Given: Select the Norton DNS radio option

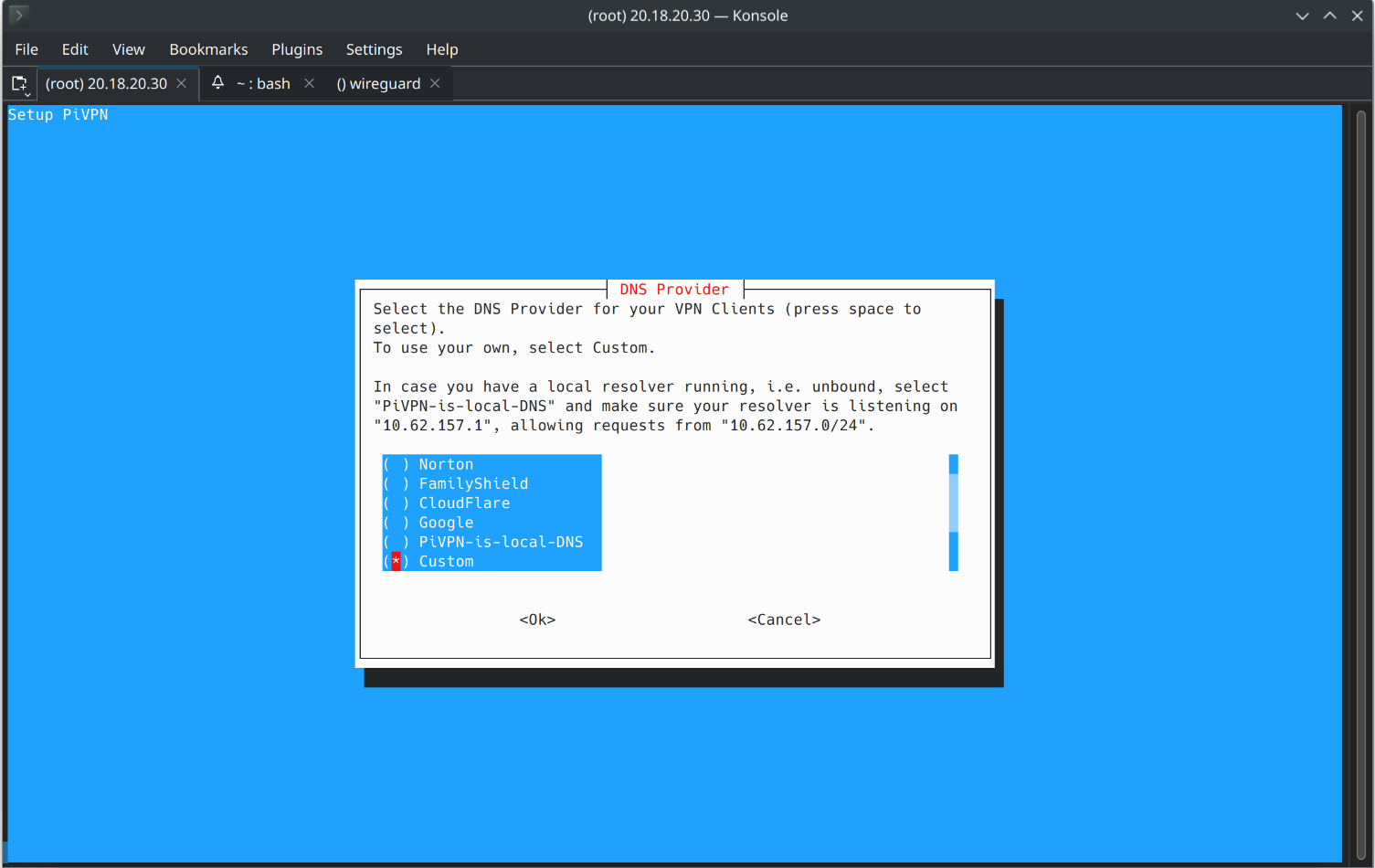Looking at the screenshot, I should click(492, 464).
